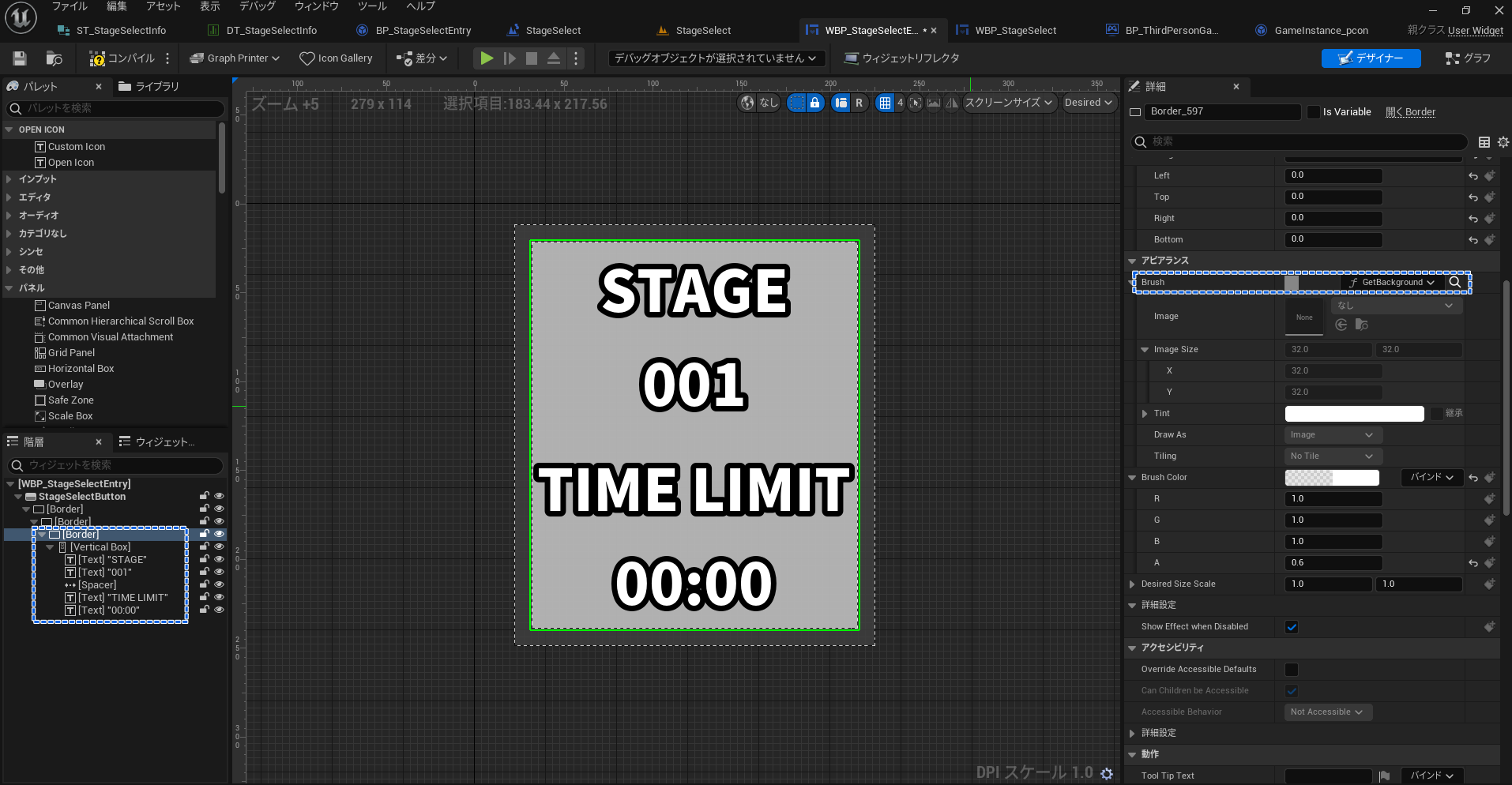Open the Tiling dropdown showing No Tile
Image resolution: width=1512 pixels, height=785 pixels.
point(1333,456)
